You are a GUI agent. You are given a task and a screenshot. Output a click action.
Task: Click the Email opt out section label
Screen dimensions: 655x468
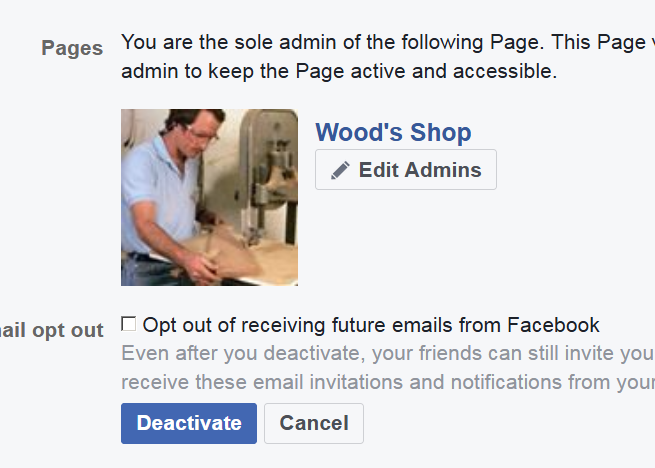55,330
